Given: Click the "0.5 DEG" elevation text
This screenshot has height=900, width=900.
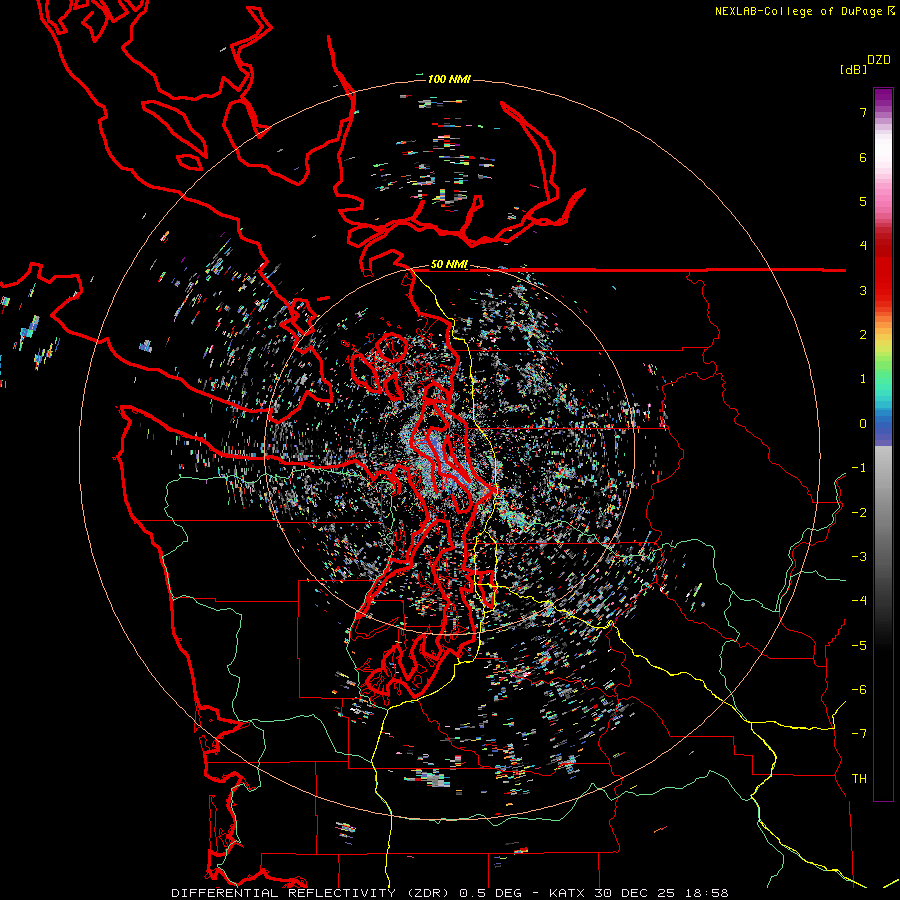Looking at the screenshot, I should (490, 893).
